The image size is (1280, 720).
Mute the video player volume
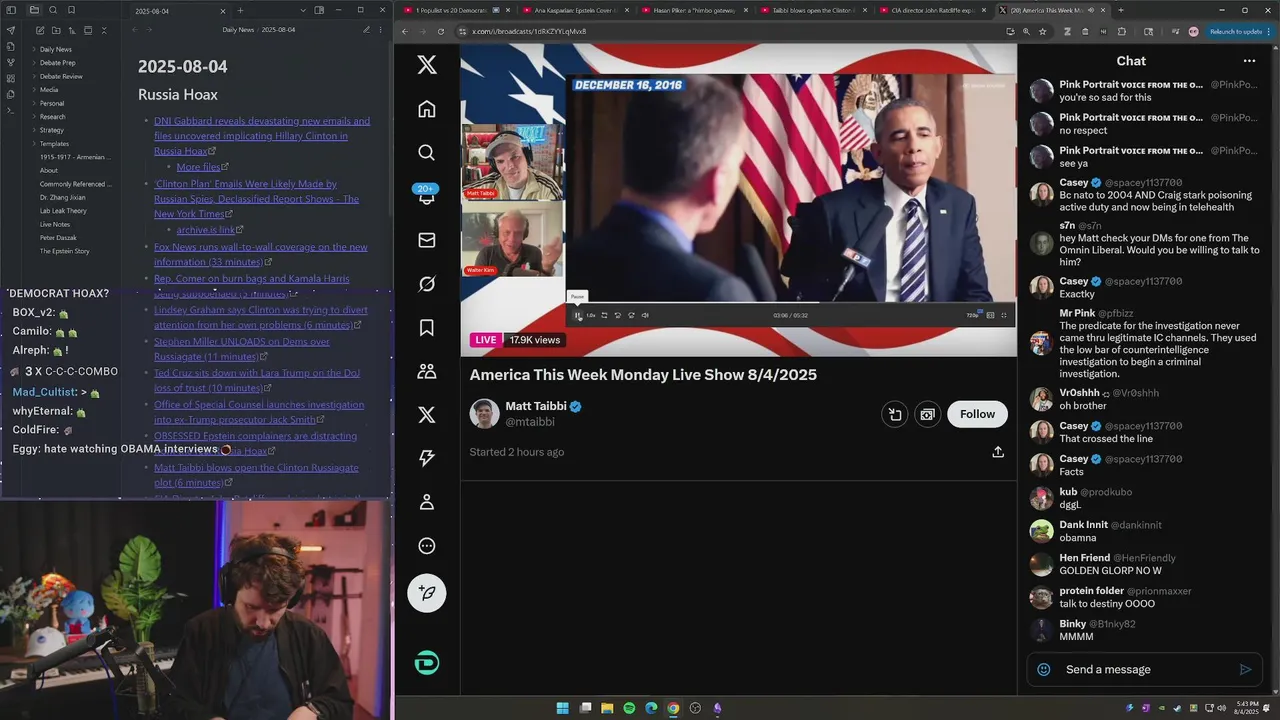pyautogui.click(x=645, y=315)
